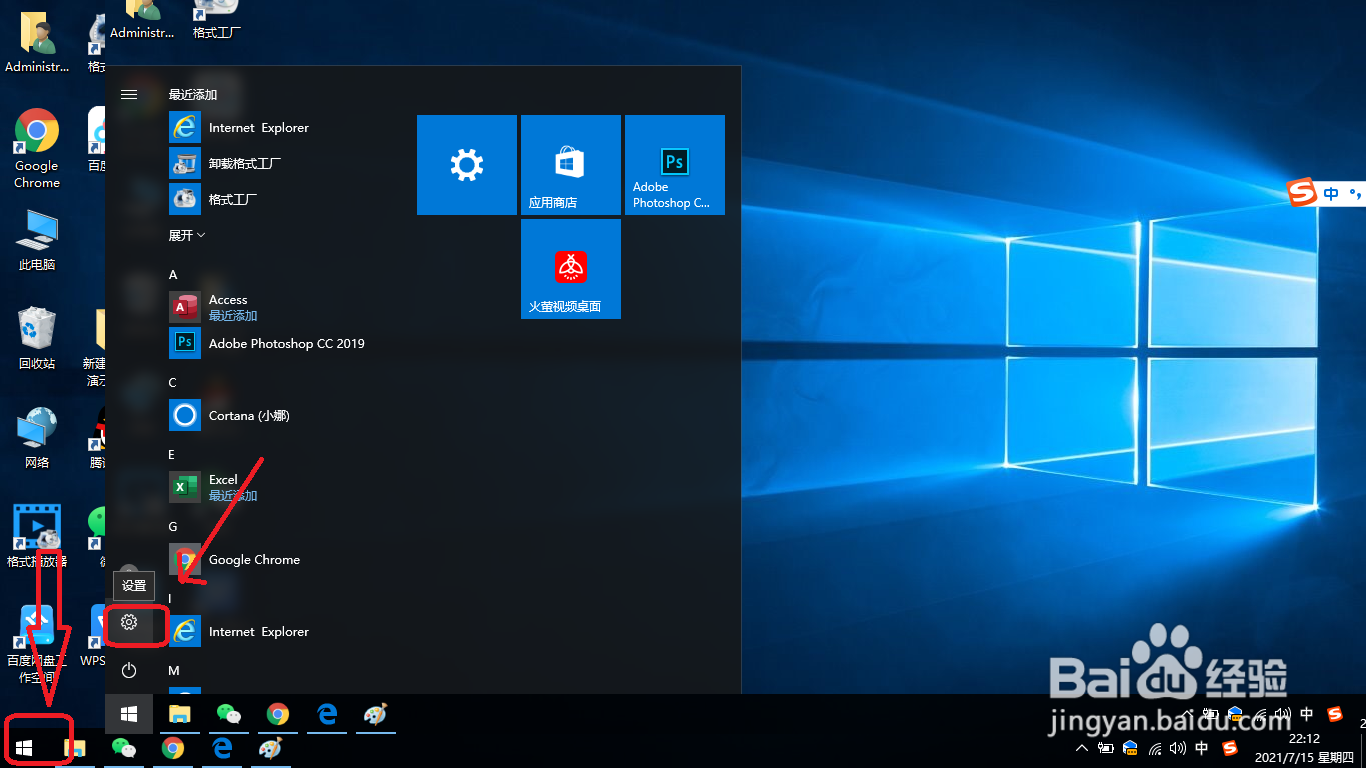Select the 网络 network desktop icon

[x=37, y=437]
